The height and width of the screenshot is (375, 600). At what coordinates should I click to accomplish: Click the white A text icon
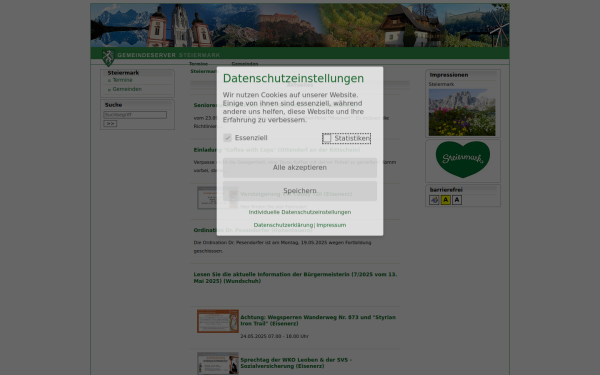457,200
